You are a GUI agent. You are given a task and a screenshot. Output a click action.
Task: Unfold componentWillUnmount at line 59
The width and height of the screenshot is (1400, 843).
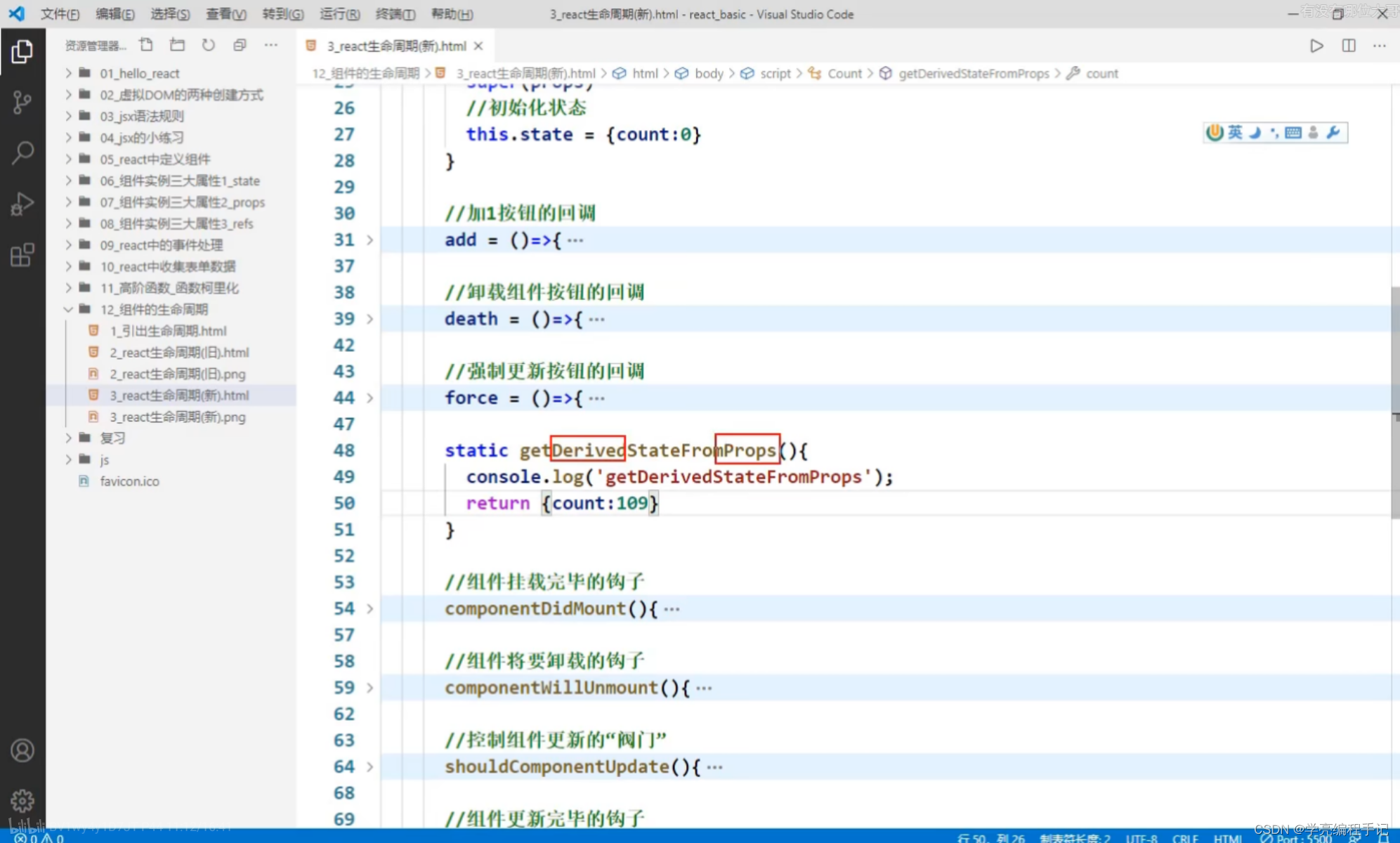(x=369, y=688)
